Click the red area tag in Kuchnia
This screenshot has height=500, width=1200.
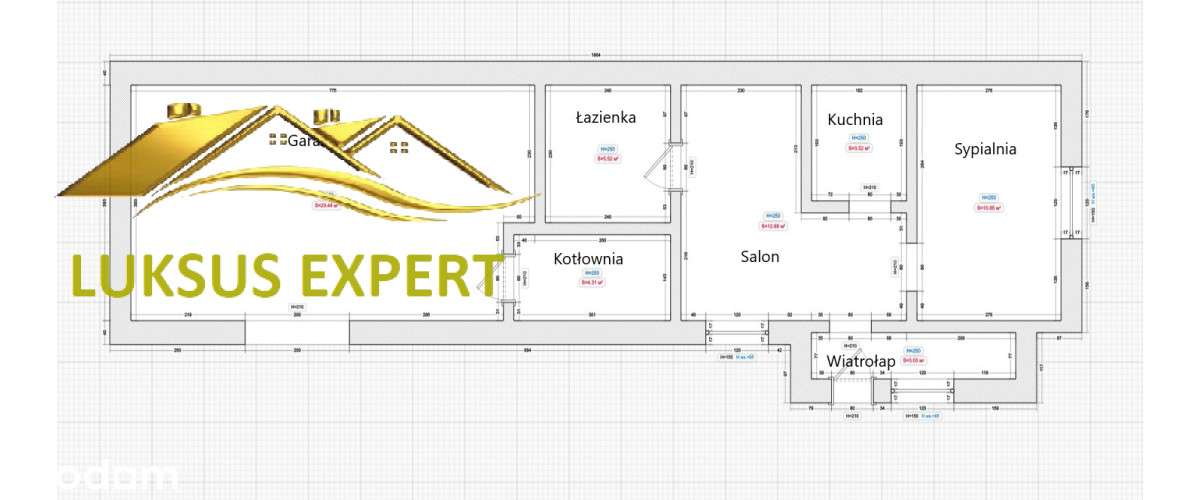[x=858, y=148]
